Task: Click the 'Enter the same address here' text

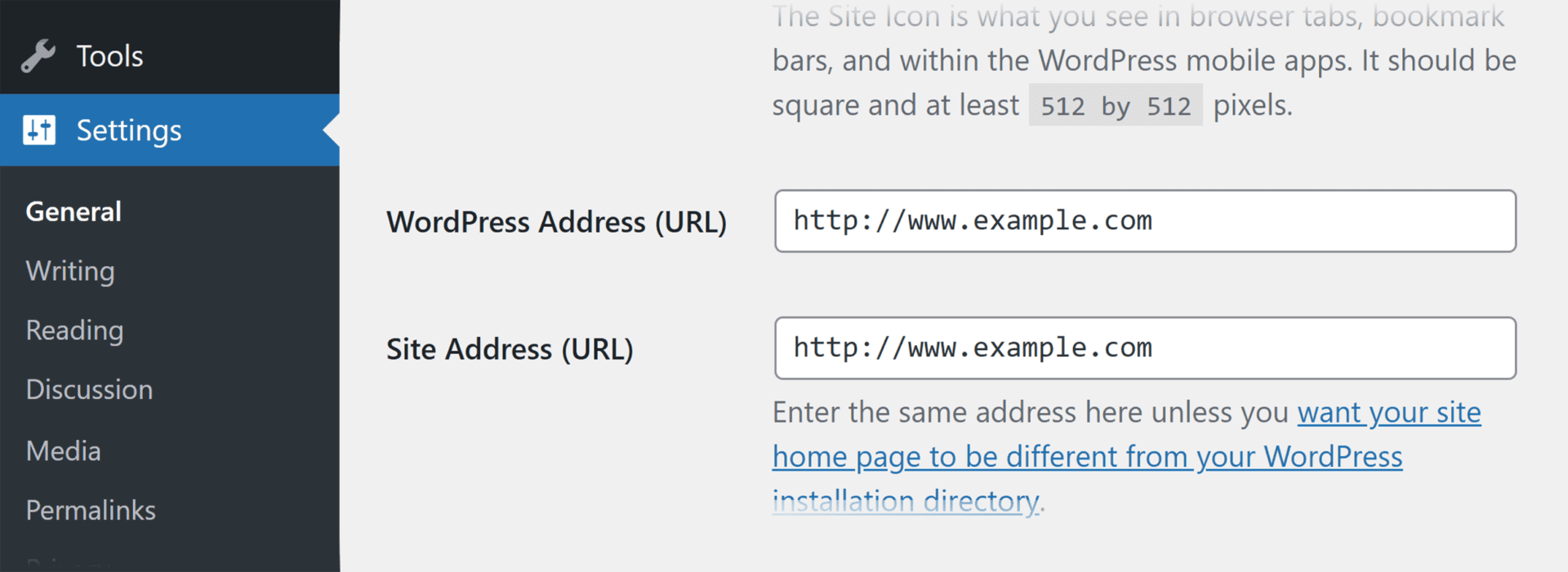Action: pyautogui.click(x=1031, y=413)
